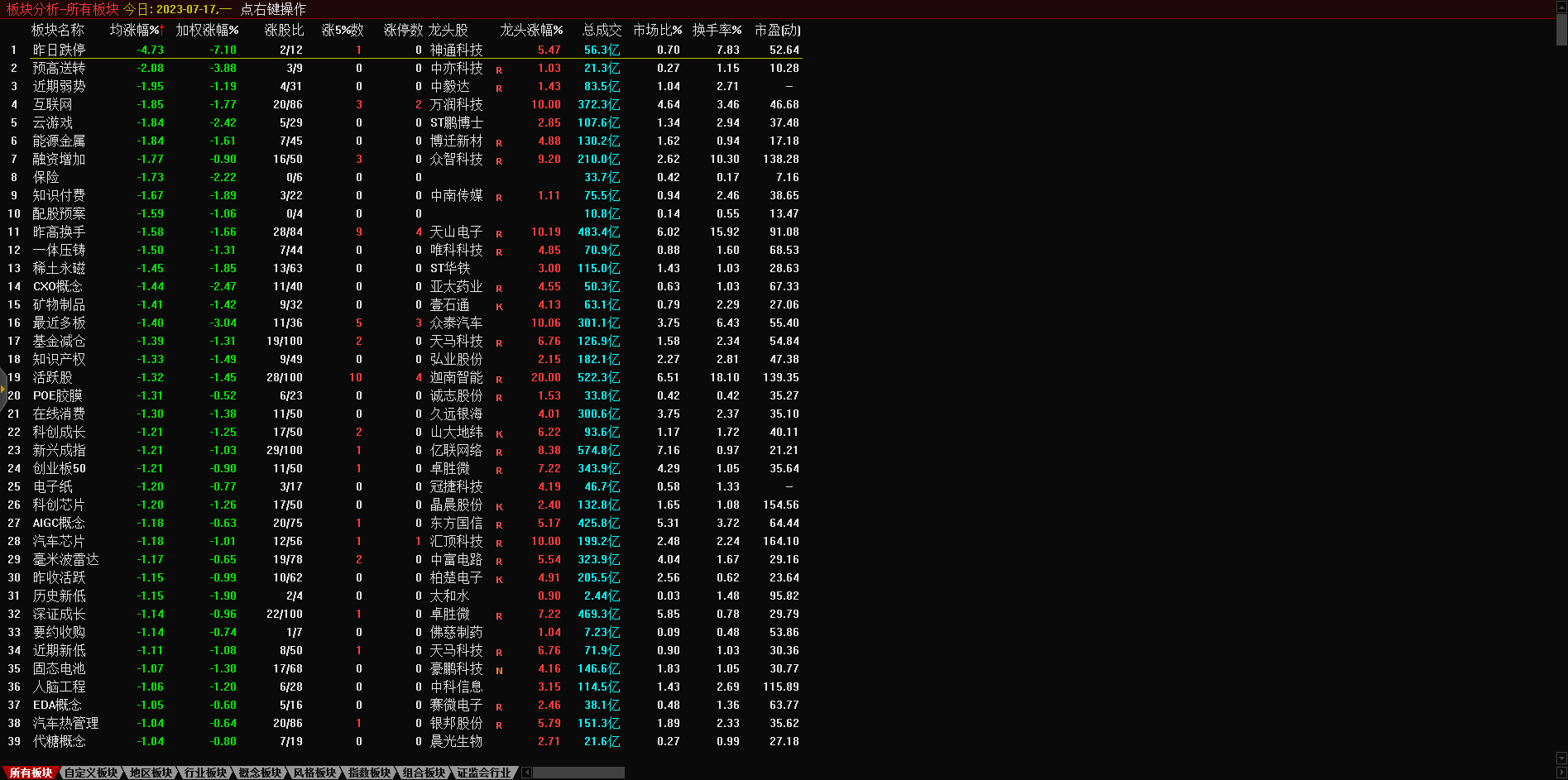Click the scroll-up arrow of vertical scrollbar

[1561, 6]
